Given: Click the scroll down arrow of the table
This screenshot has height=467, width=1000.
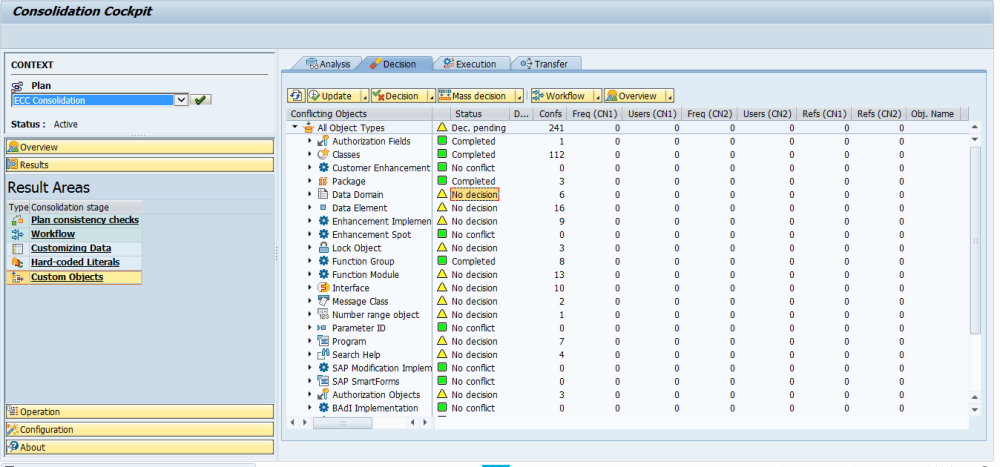Looking at the screenshot, I should click(974, 410).
